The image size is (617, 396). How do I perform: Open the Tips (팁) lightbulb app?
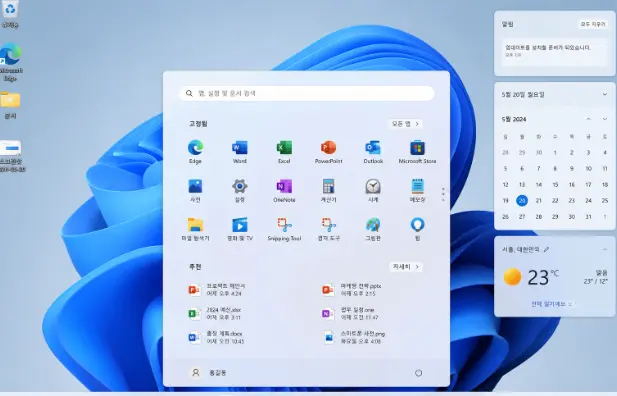point(417,229)
